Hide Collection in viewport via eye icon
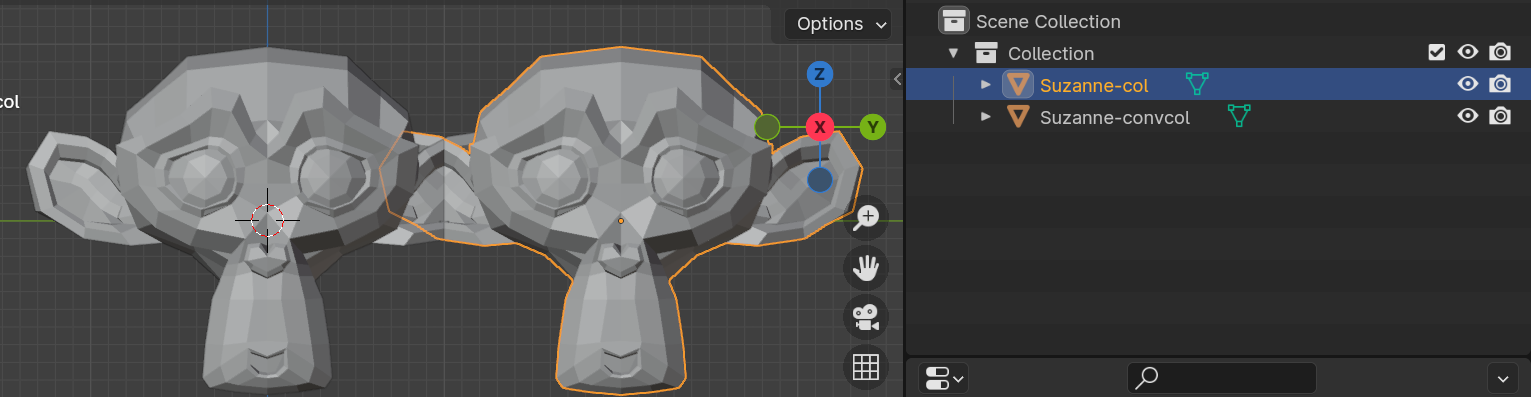This screenshot has width=1531, height=397. (1468, 52)
